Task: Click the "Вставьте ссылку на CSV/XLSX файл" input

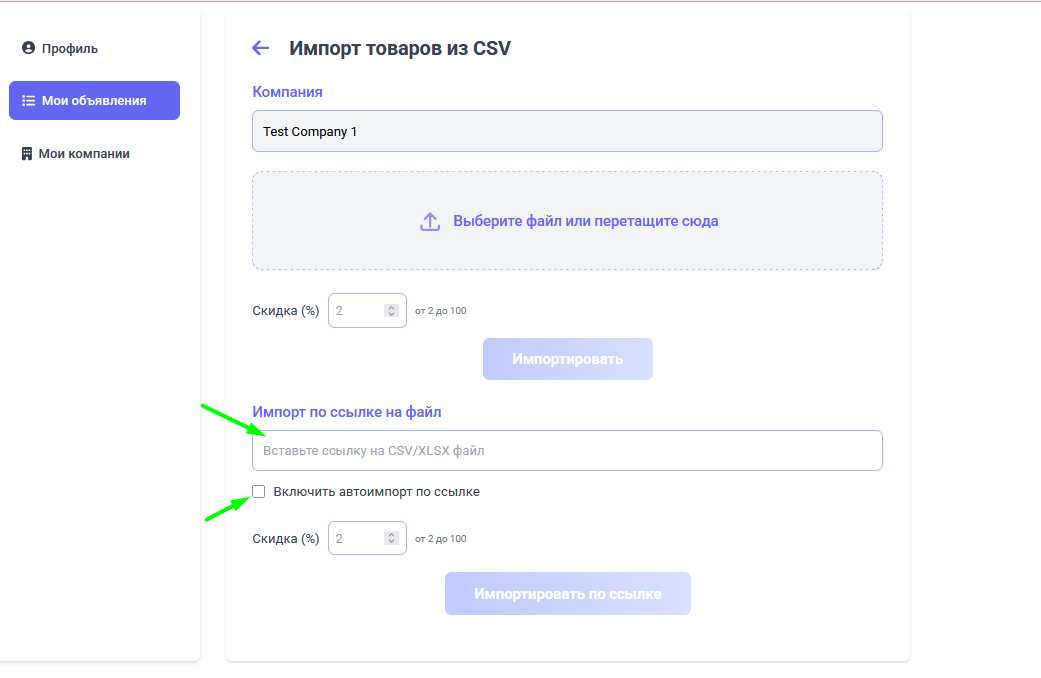Action: (567, 450)
